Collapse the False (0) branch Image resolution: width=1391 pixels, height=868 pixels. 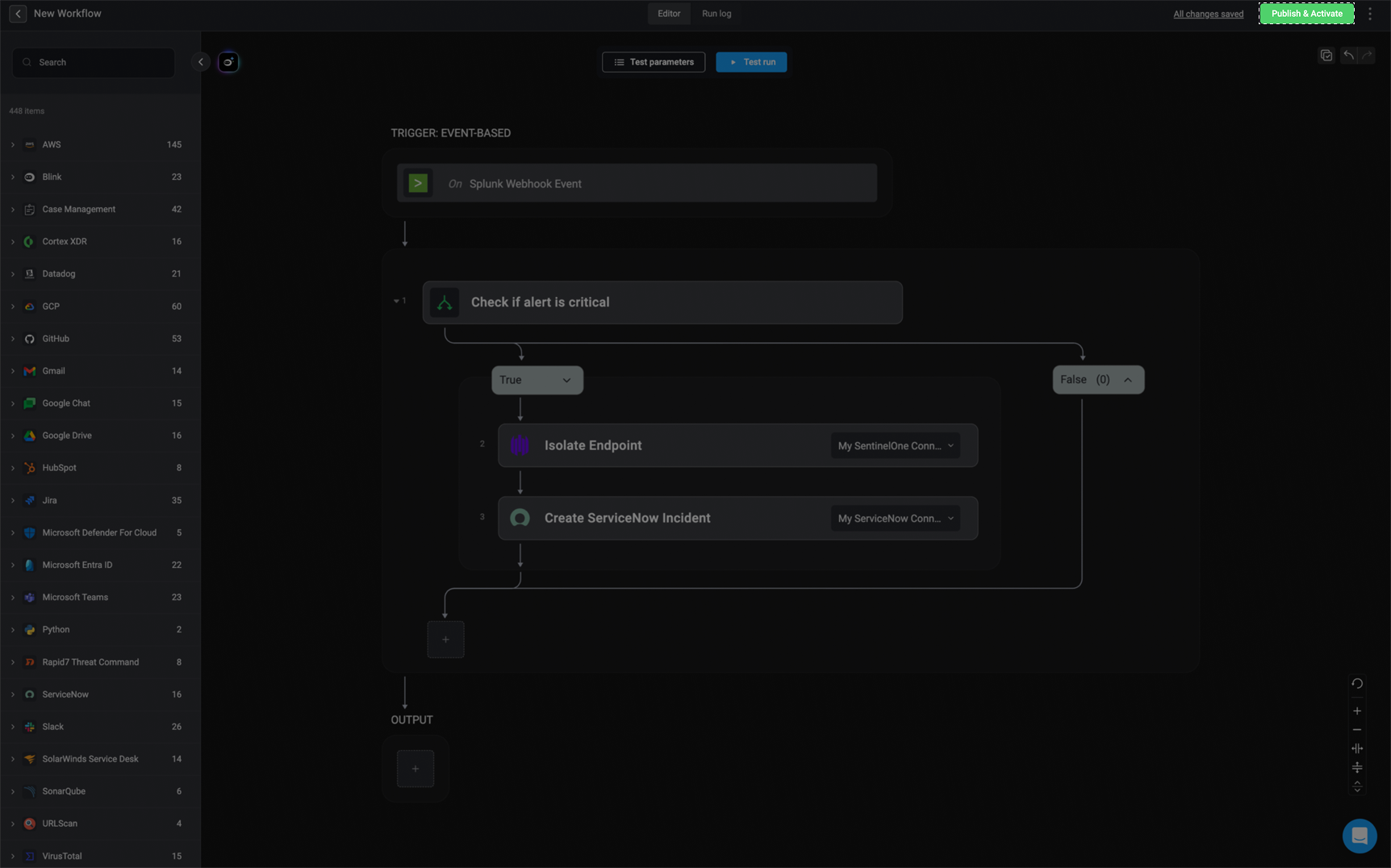coord(1098,380)
